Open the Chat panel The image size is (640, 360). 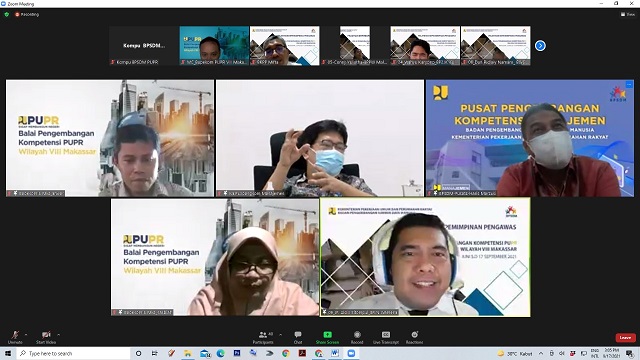click(298, 337)
